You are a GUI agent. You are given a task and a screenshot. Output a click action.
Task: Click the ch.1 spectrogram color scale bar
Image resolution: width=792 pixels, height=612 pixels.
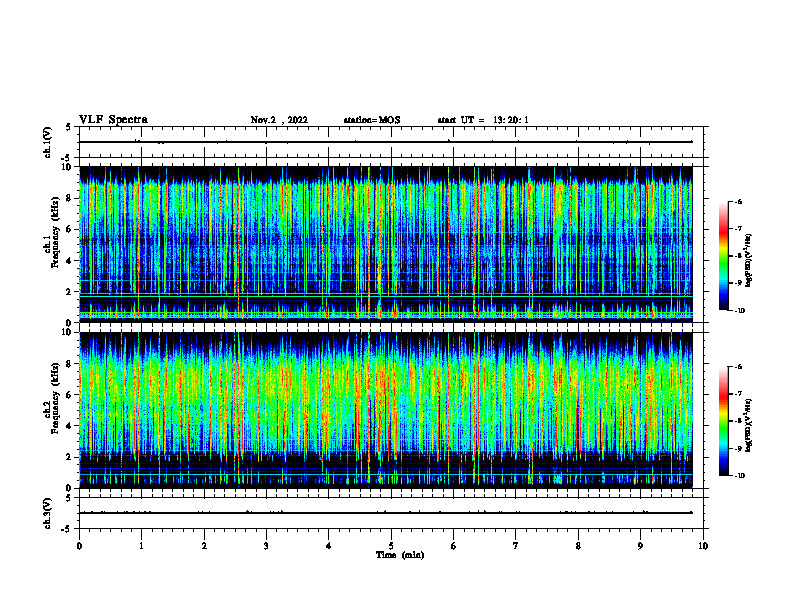pyautogui.click(x=723, y=256)
